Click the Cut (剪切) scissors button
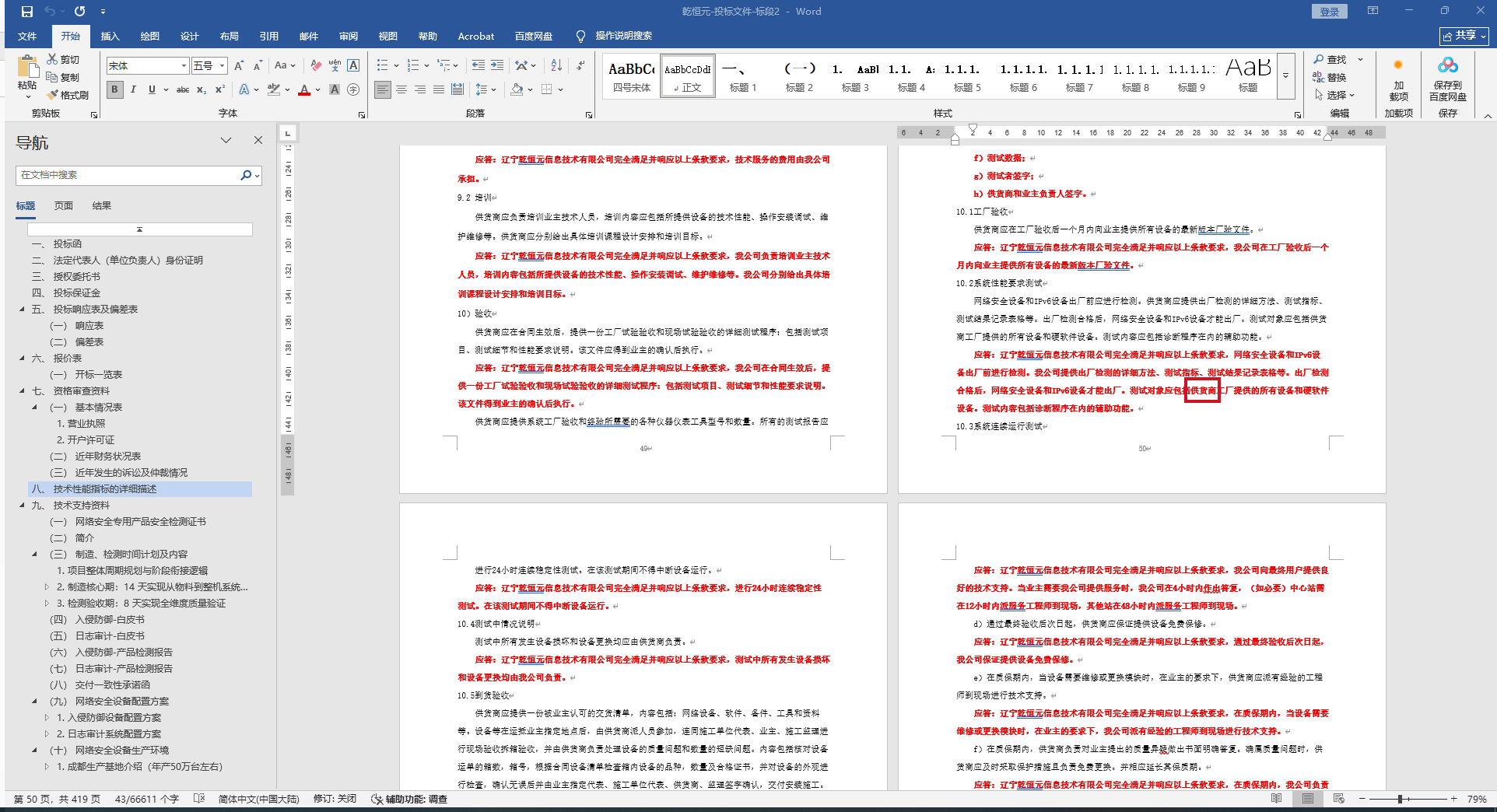The width and height of the screenshot is (1497, 812). point(63,59)
